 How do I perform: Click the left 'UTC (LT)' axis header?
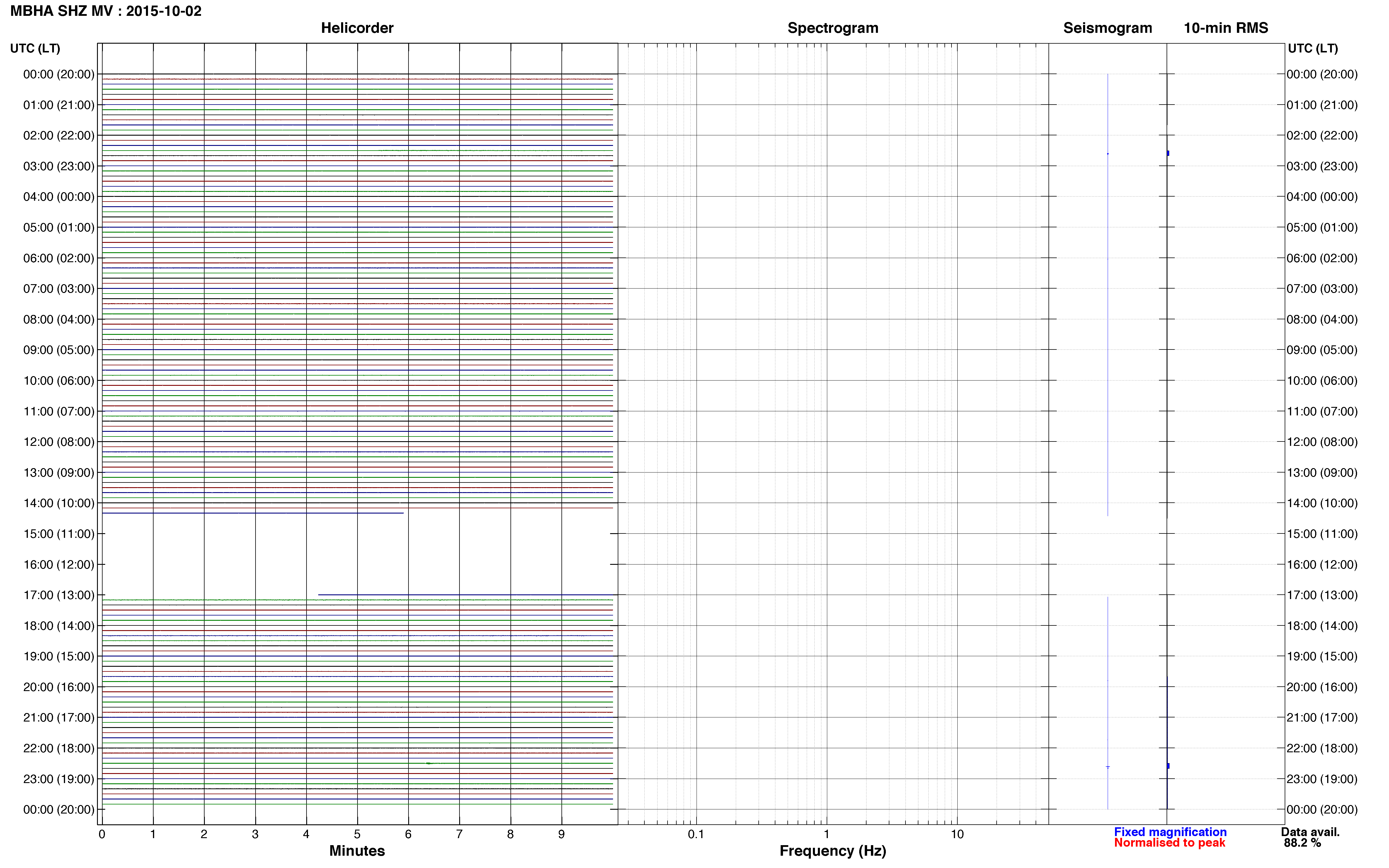tap(35, 48)
